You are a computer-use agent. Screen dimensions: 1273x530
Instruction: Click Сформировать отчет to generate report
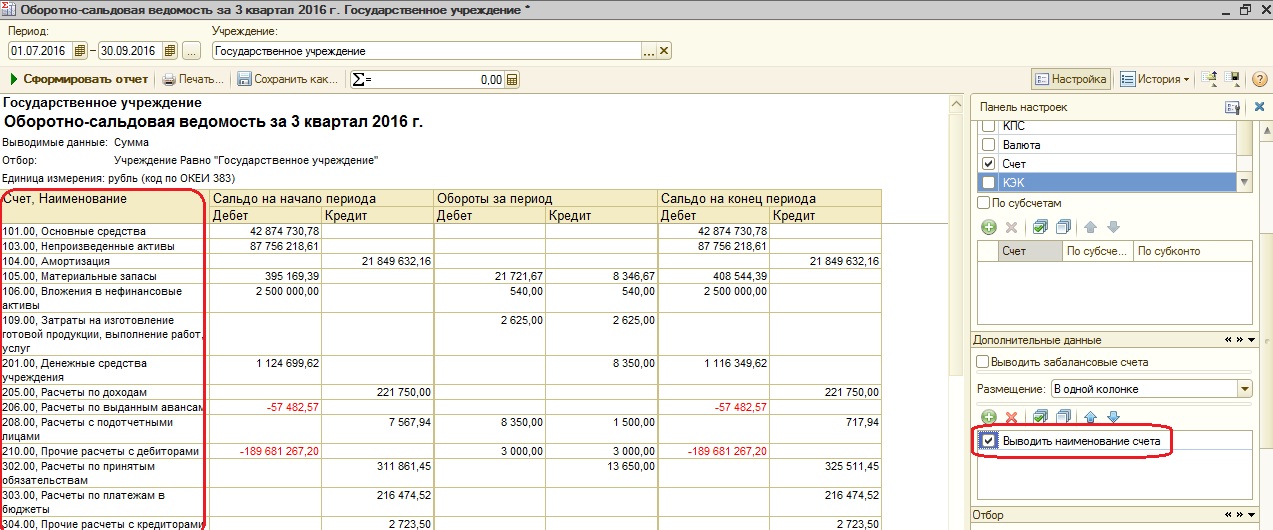(78, 80)
